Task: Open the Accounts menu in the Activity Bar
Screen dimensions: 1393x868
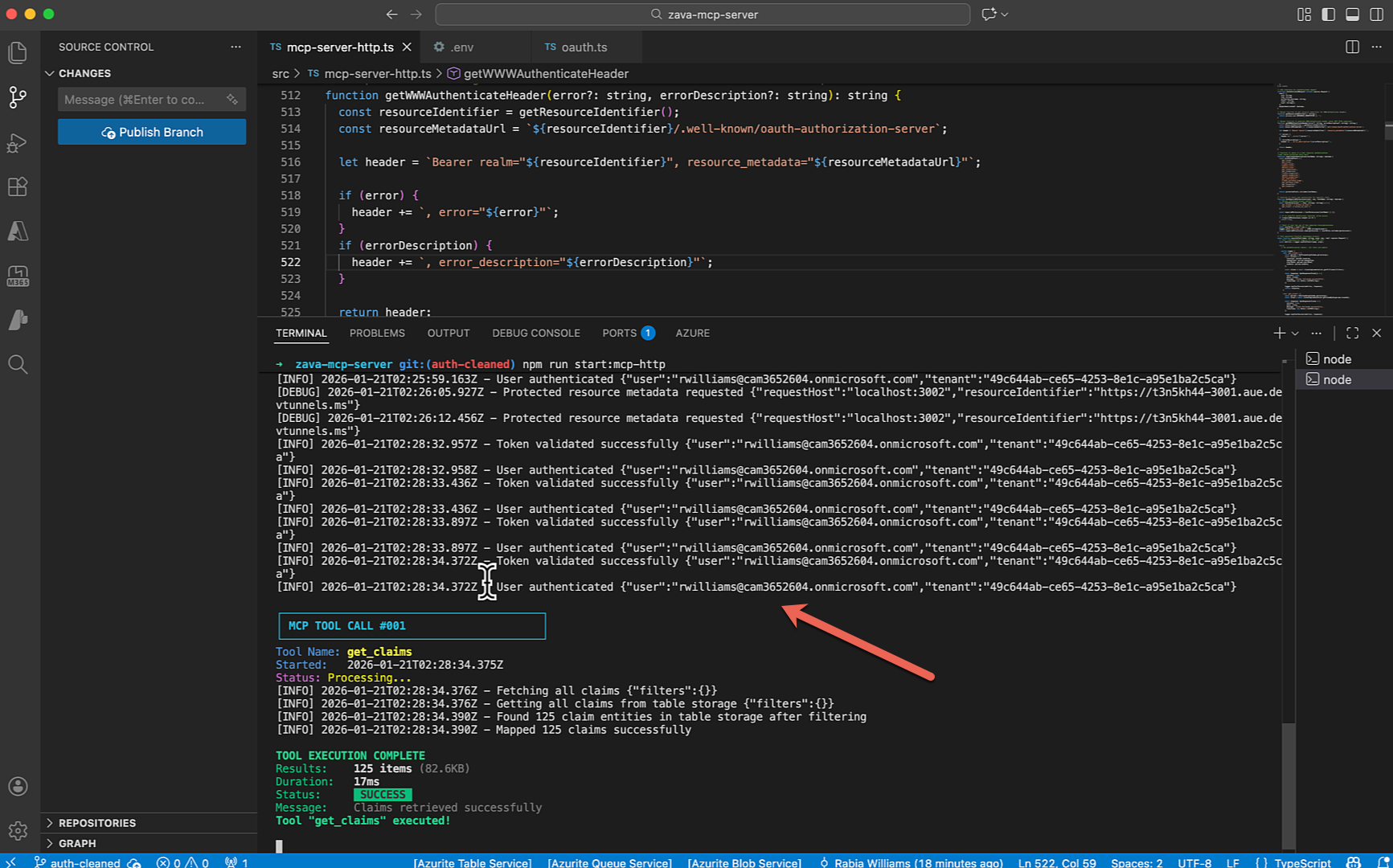Action: [x=18, y=786]
